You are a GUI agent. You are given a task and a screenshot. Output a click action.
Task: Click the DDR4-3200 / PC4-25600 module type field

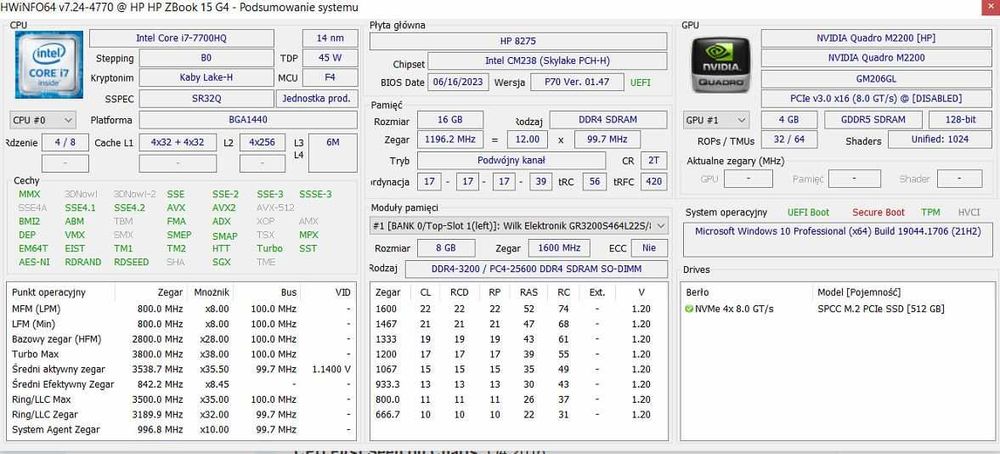pos(537,269)
